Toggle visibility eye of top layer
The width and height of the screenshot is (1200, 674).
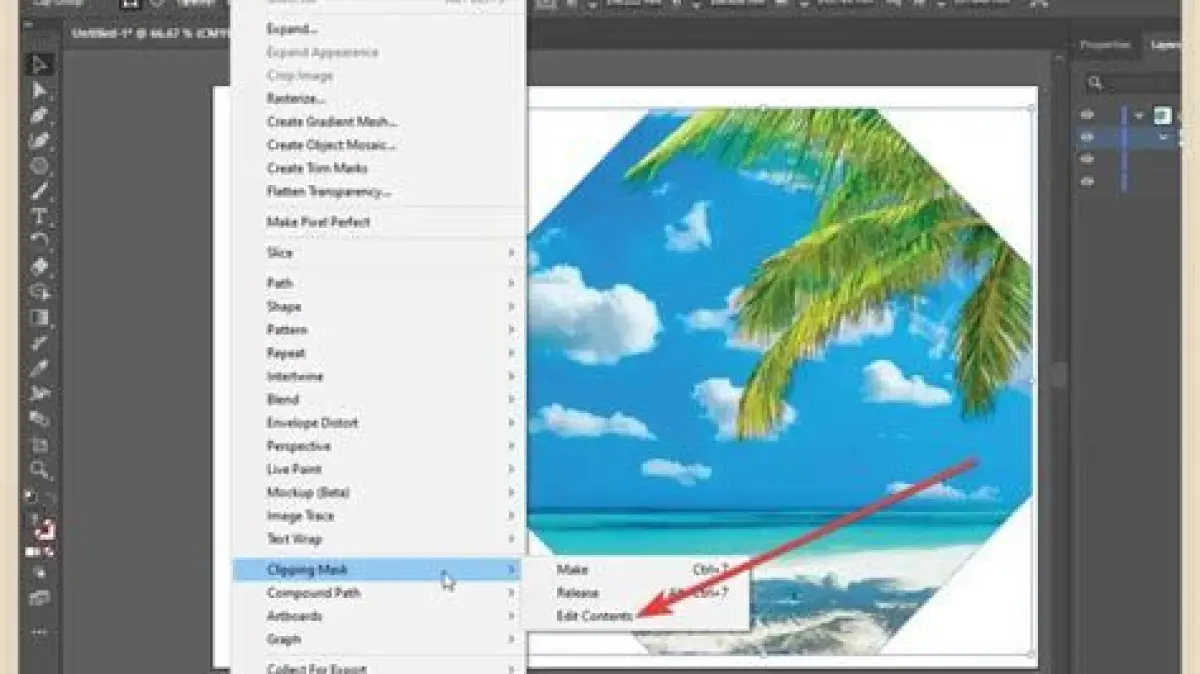coord(1088,114)
